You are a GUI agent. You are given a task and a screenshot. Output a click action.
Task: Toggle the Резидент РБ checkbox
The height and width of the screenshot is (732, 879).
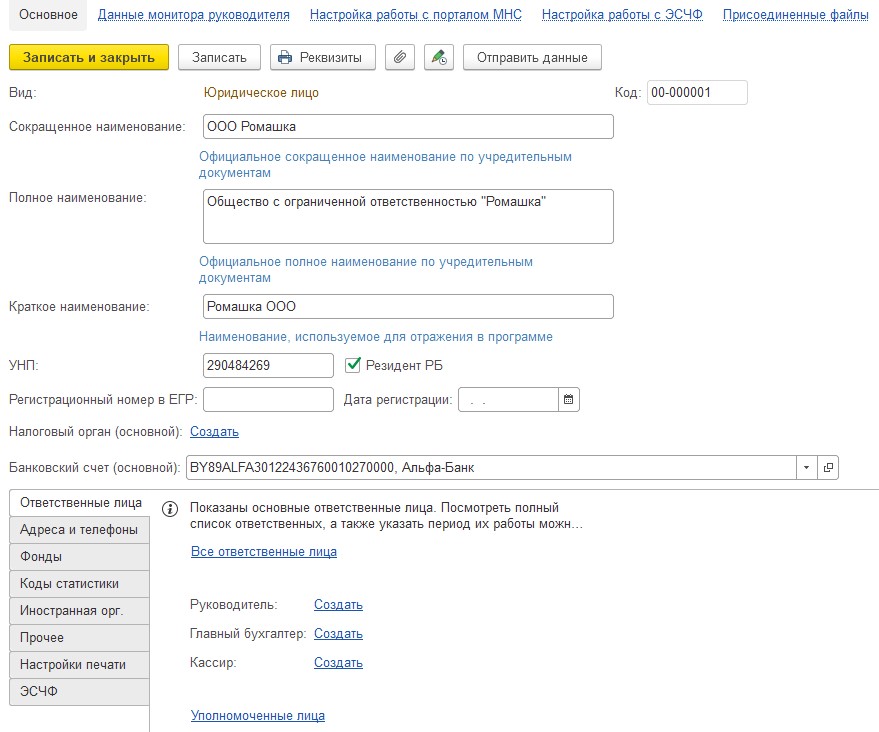[353, 365]
